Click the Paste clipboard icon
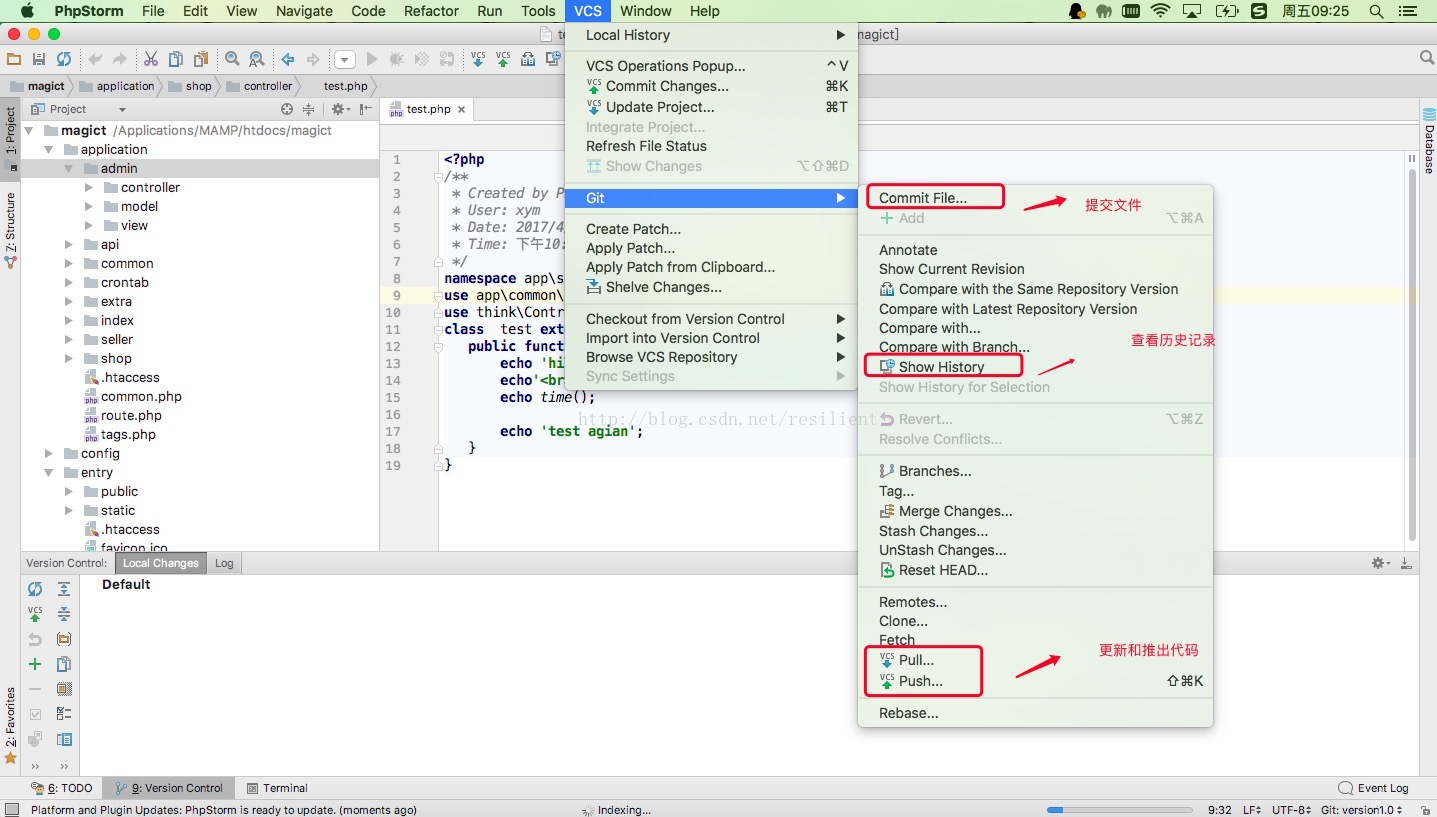This screenshot has width=1437, height=817. (x=201, y=60)
